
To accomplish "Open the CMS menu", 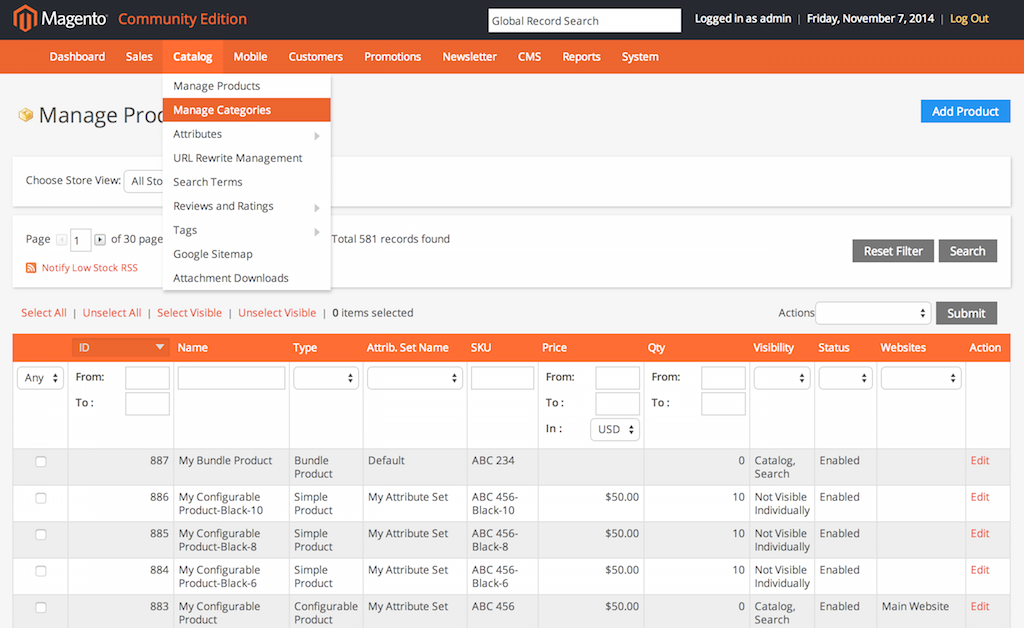I will pyautogui.click(x=529, y=57).
